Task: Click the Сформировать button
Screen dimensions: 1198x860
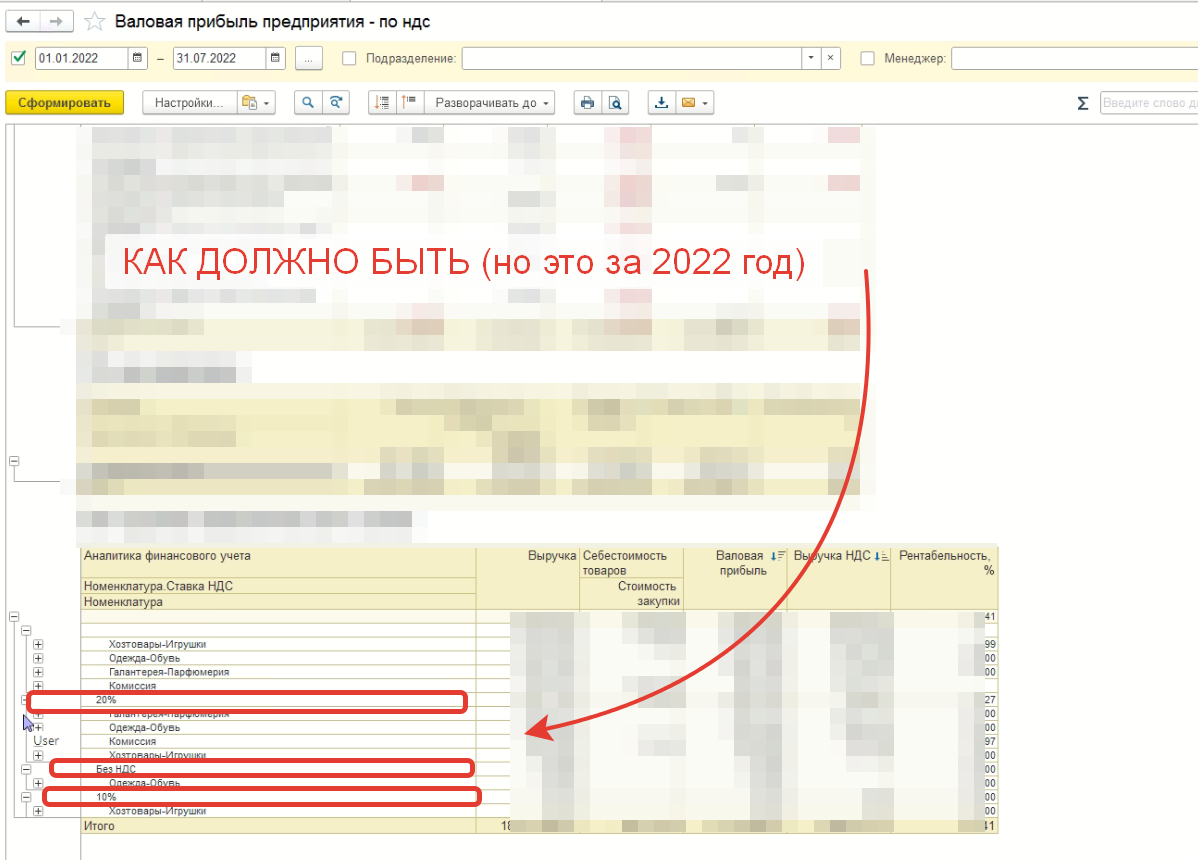Action: (64, 102)
